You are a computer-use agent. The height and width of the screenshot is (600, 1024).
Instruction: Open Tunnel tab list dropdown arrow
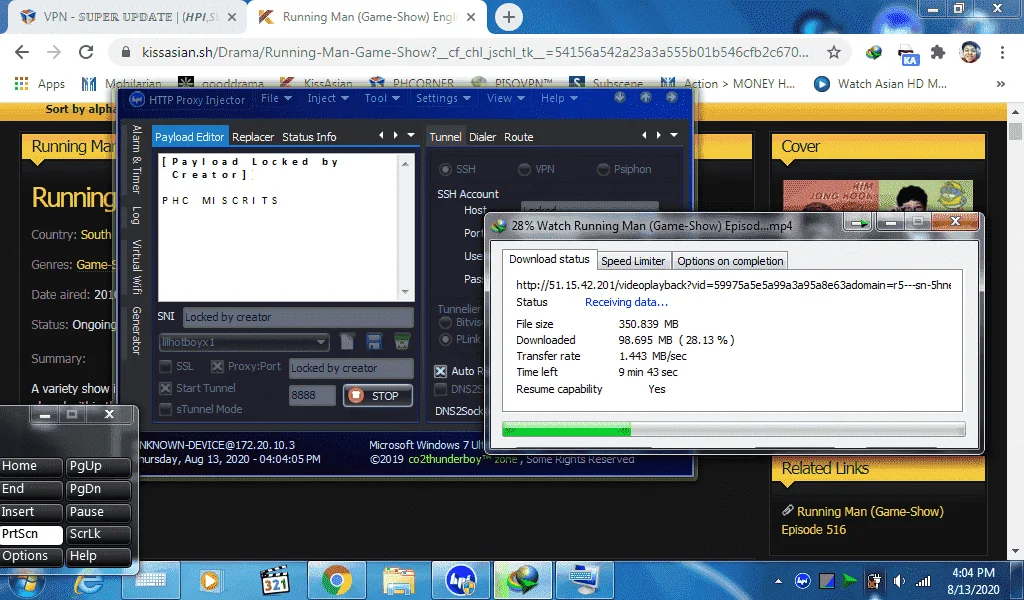click(x=675, y=135)
